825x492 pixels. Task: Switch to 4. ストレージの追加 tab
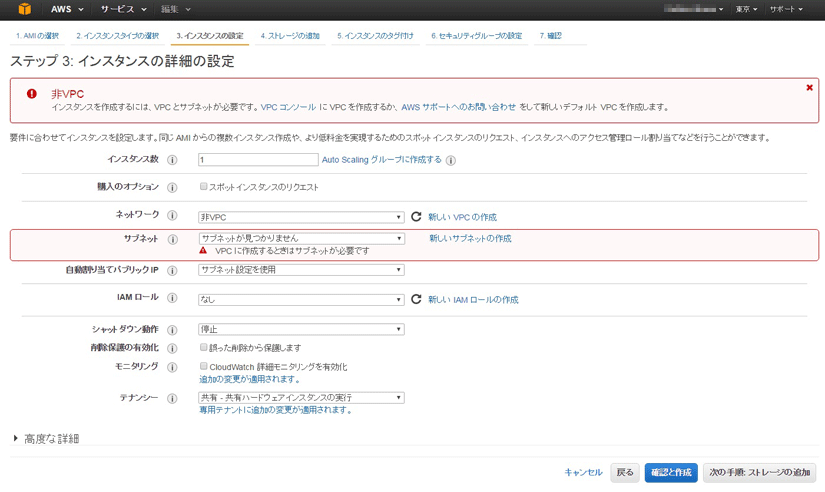click(x=290, y=36)
